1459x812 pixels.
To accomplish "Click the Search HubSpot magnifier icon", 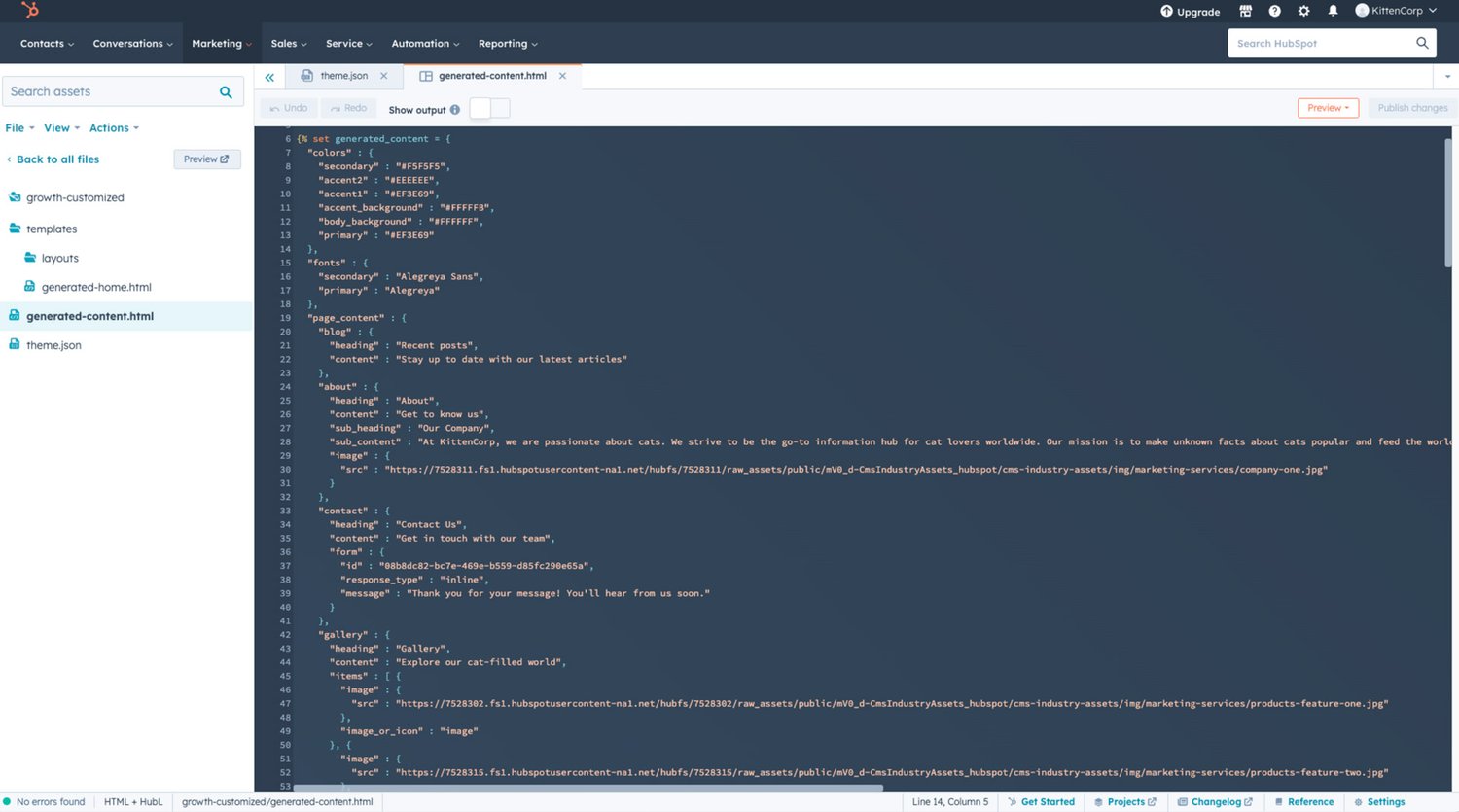I will click(x=1422, y=43).
